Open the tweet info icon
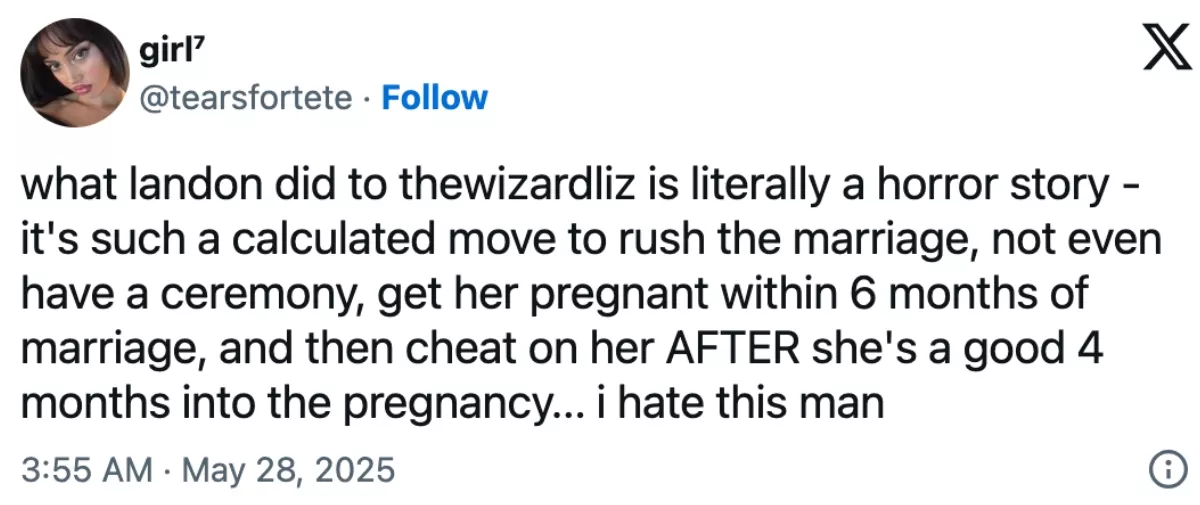Viewport: 1200px width, 505px height. 1163,470
